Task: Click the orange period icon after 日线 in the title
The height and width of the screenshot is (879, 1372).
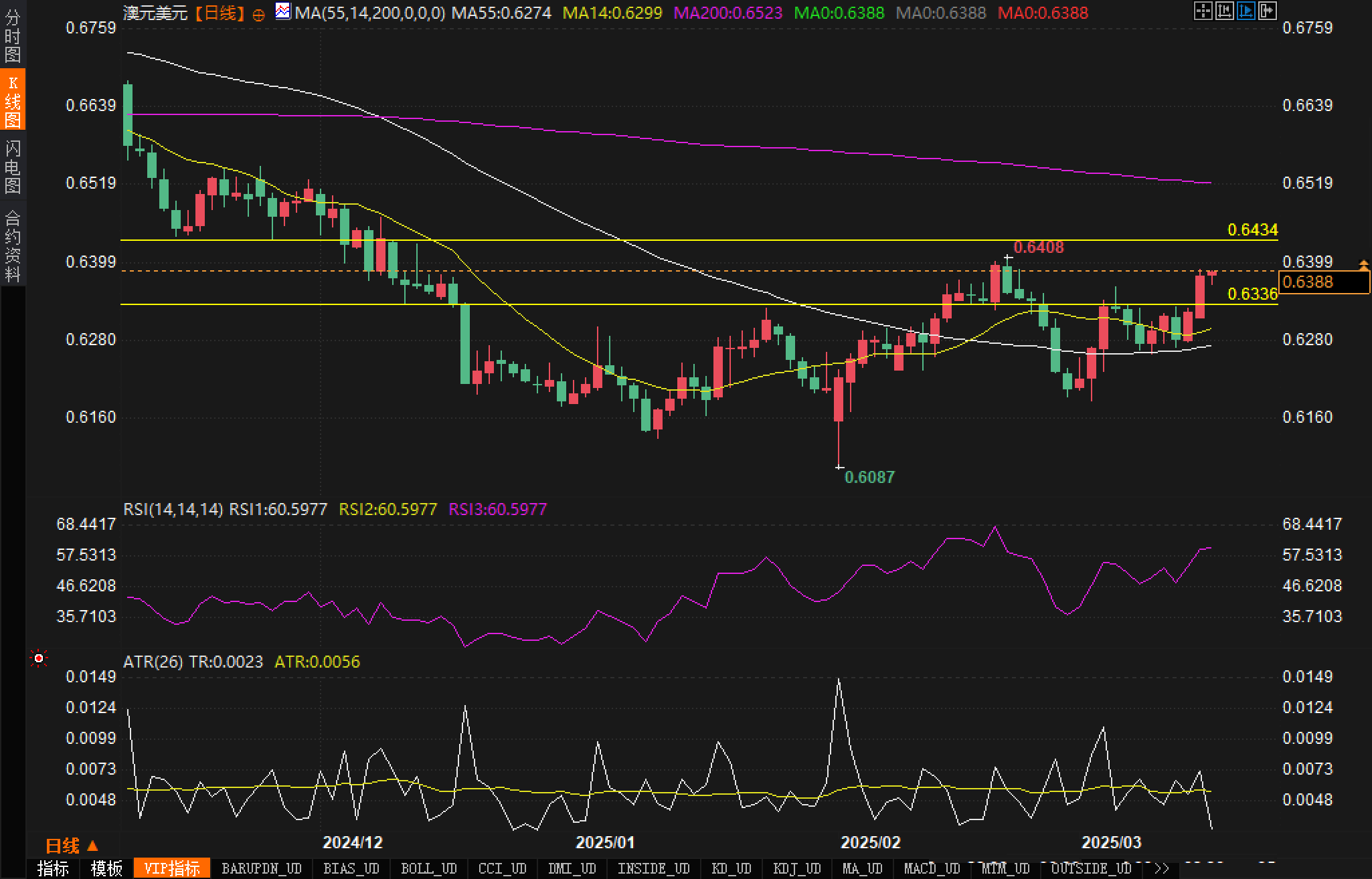Action: (x=258, y=14)
